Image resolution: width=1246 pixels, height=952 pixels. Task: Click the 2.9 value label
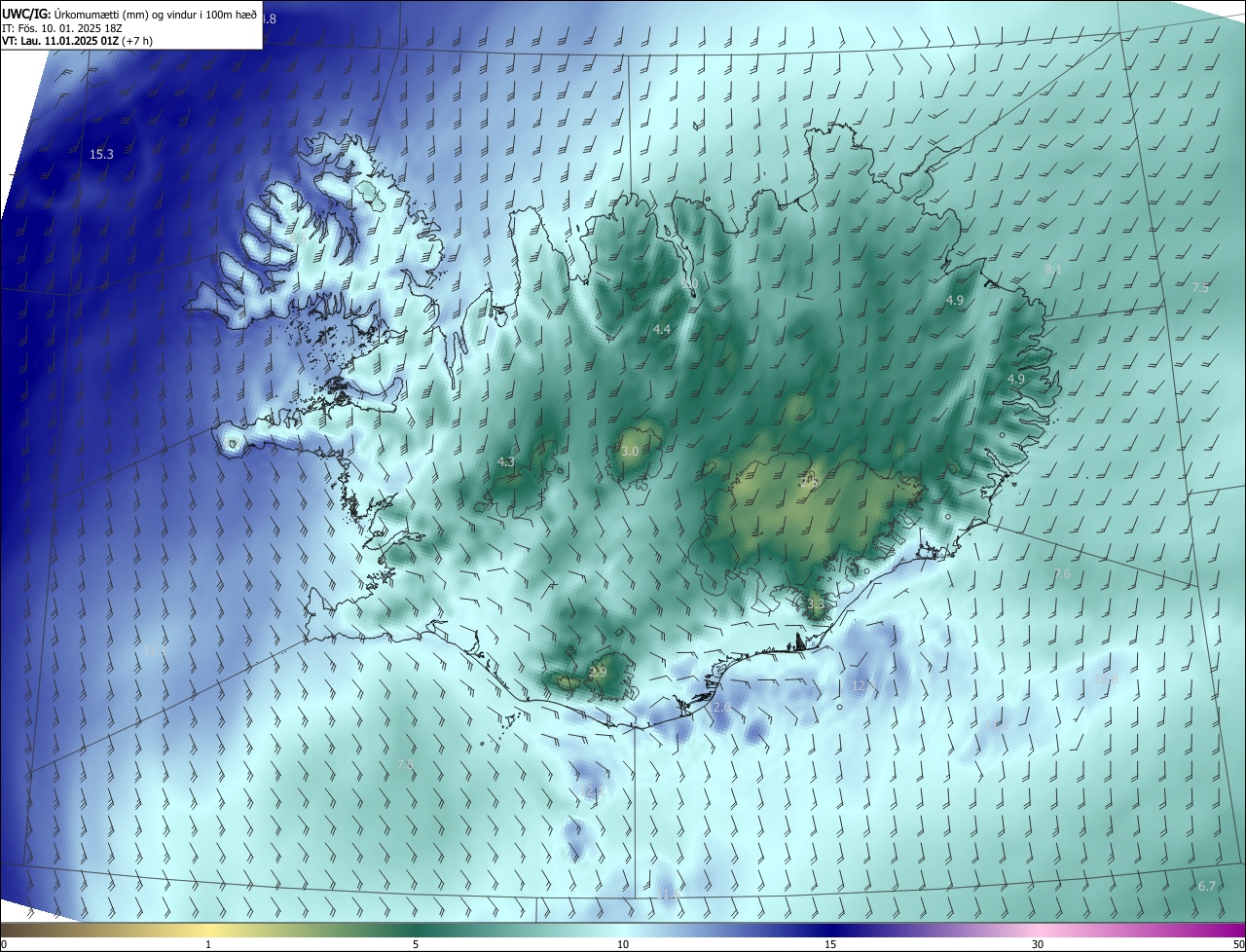[x=598, y=673]
